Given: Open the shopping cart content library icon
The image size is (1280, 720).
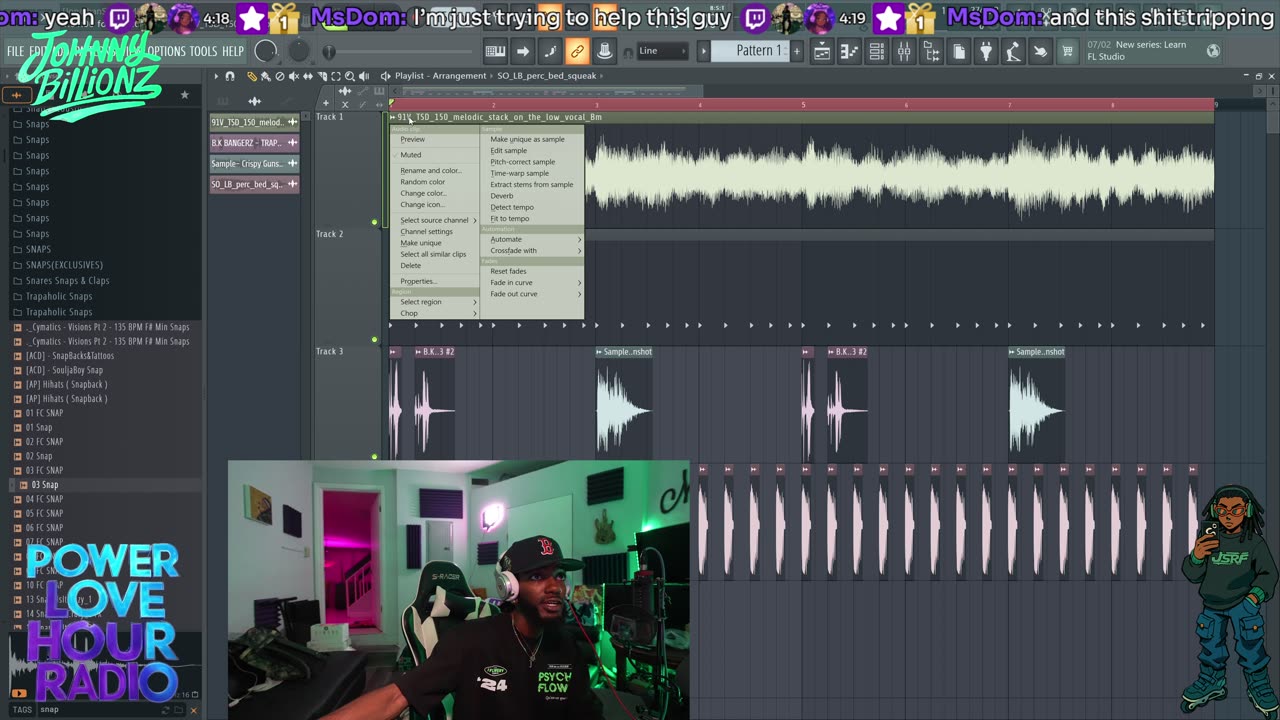Looking at the screenshot, I should [1068, 51].
